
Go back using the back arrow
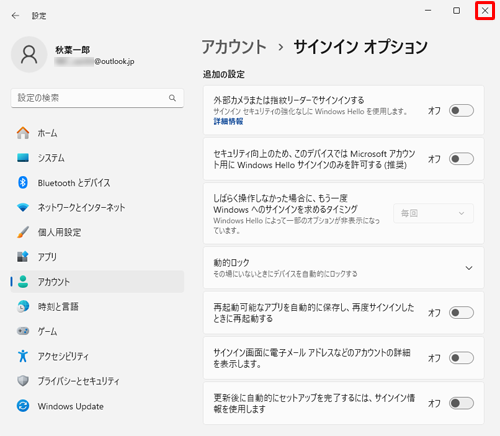[15, 16]
